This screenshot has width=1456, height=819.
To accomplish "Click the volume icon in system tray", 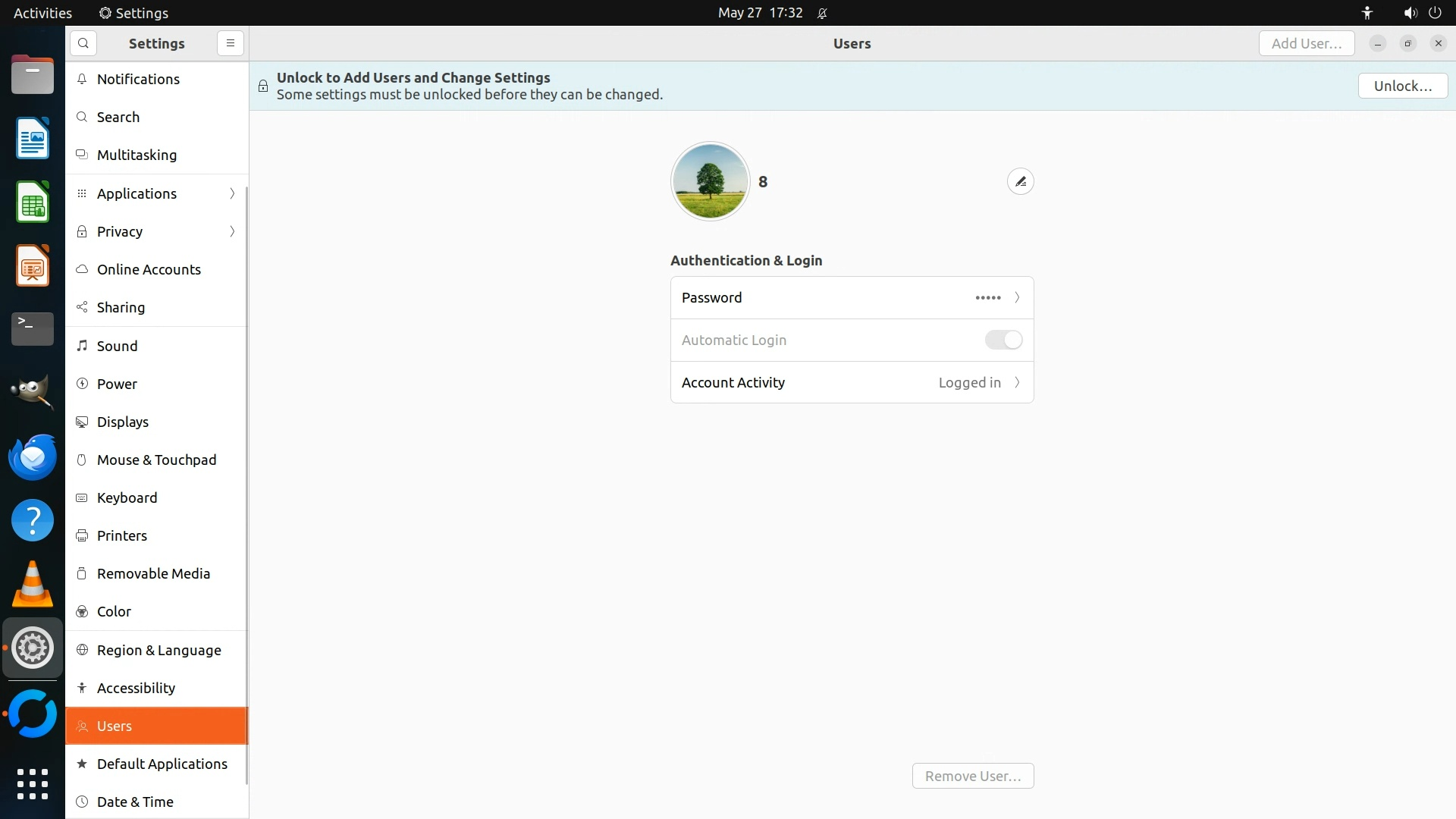I will pyautogui.click(x=1409, y=13).
